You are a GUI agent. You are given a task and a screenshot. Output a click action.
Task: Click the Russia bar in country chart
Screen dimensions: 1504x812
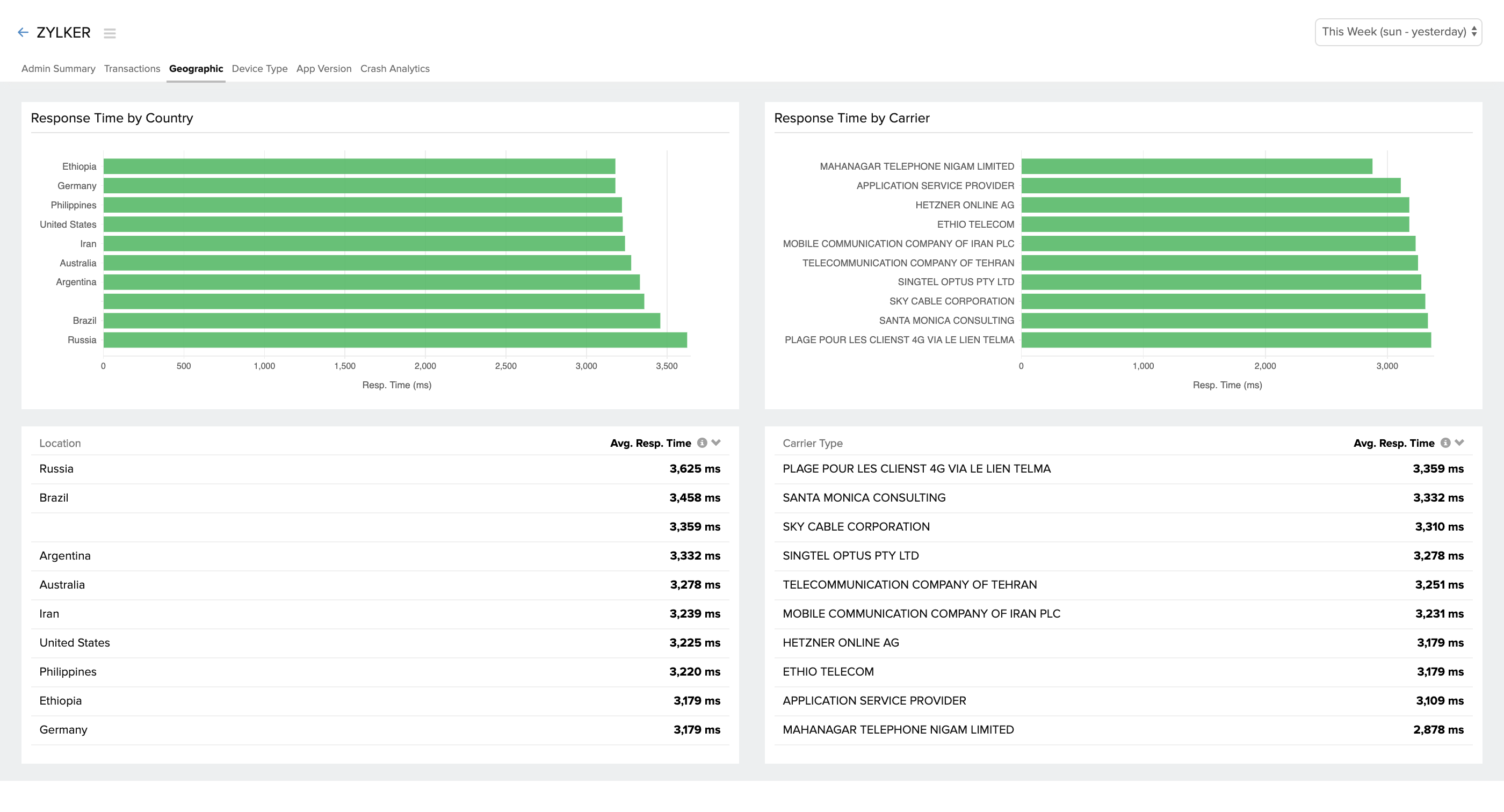[x=395, y=340]
